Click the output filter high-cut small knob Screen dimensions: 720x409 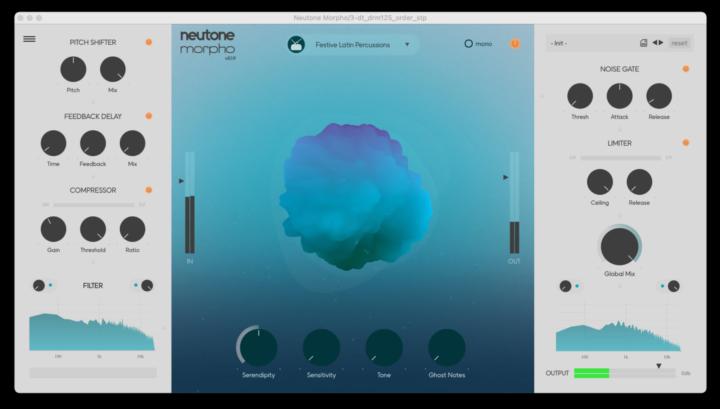click(x=674, y=286)
